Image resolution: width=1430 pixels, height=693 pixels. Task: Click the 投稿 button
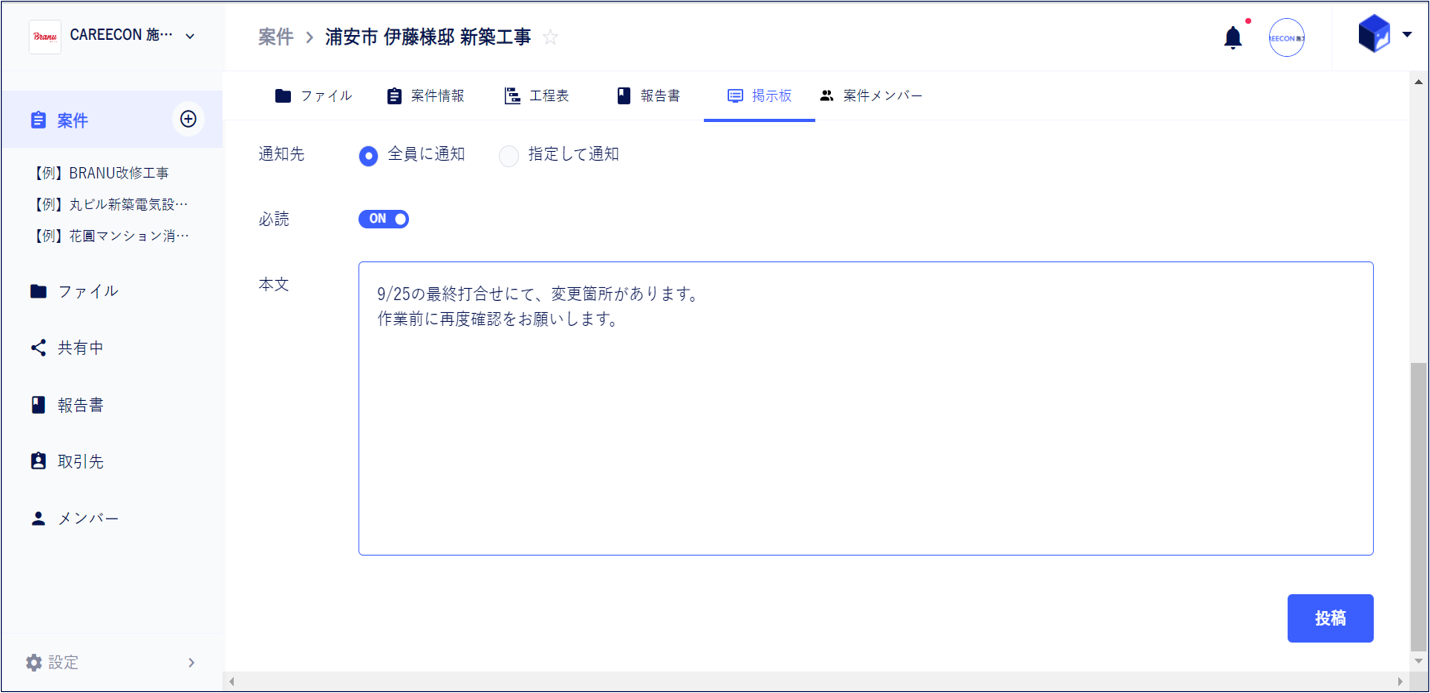1330,618
